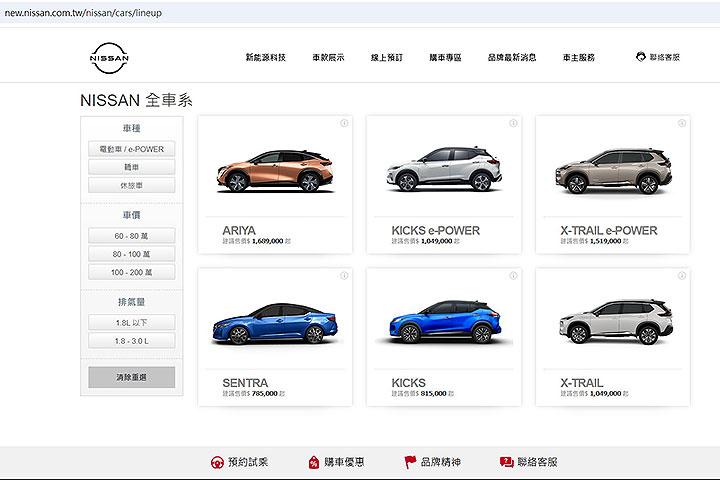The height and width of the screenshot is (480, 720).
Task: Click blue KICKS car image
Action: 444,322
